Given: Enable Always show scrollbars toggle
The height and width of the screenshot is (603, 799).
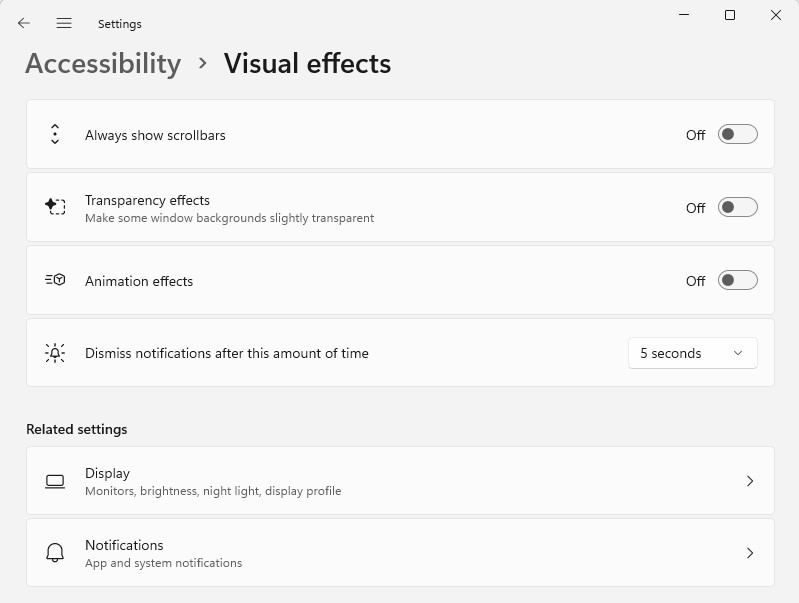Looking at the screenshot, I should pos(737,134).
